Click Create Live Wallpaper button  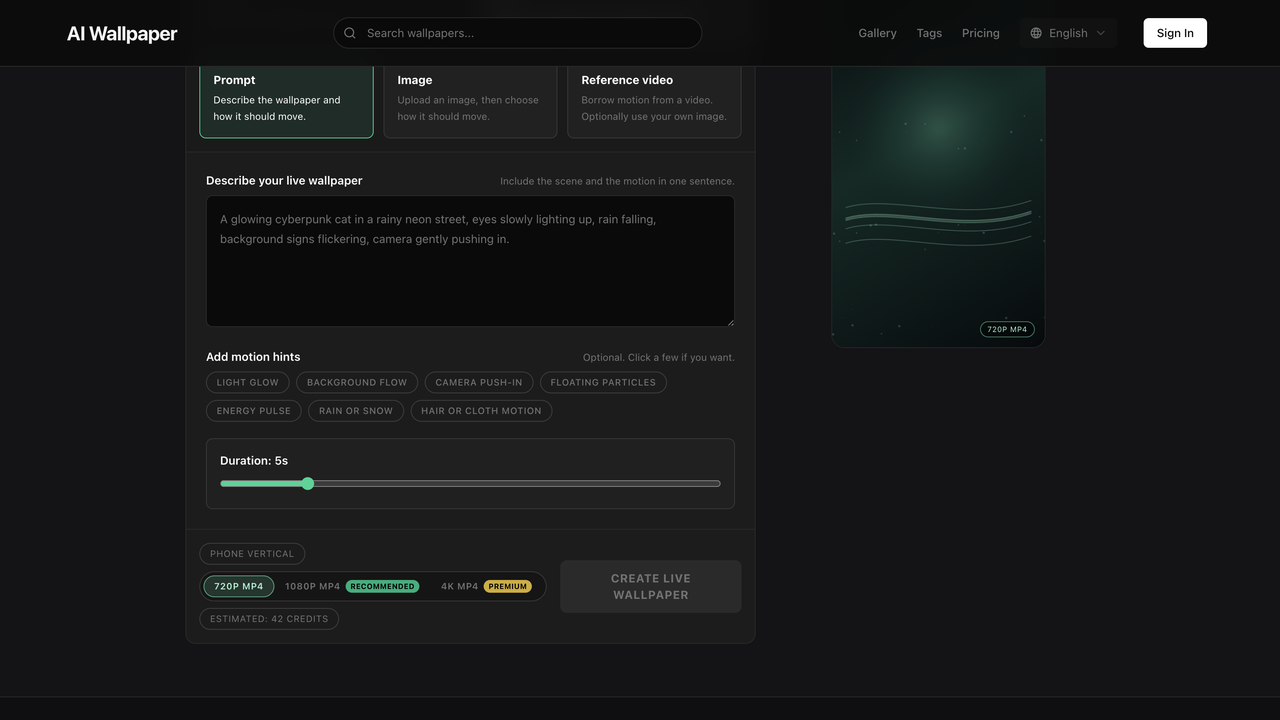click(651, 586)
